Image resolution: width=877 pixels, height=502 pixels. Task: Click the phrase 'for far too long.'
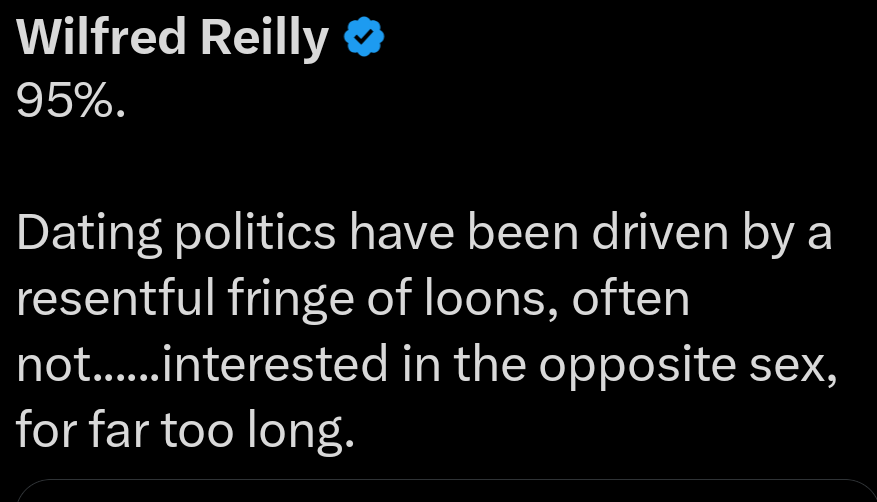click(185, 432)
